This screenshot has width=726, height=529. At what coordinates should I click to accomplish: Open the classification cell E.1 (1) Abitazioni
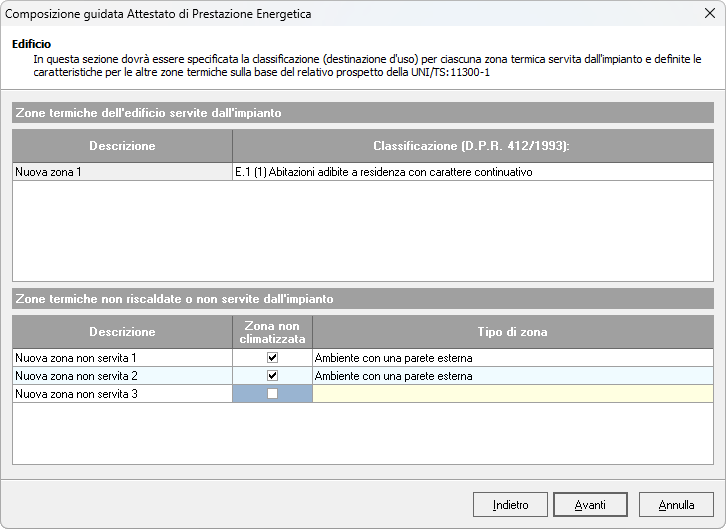tap(472, 172)
